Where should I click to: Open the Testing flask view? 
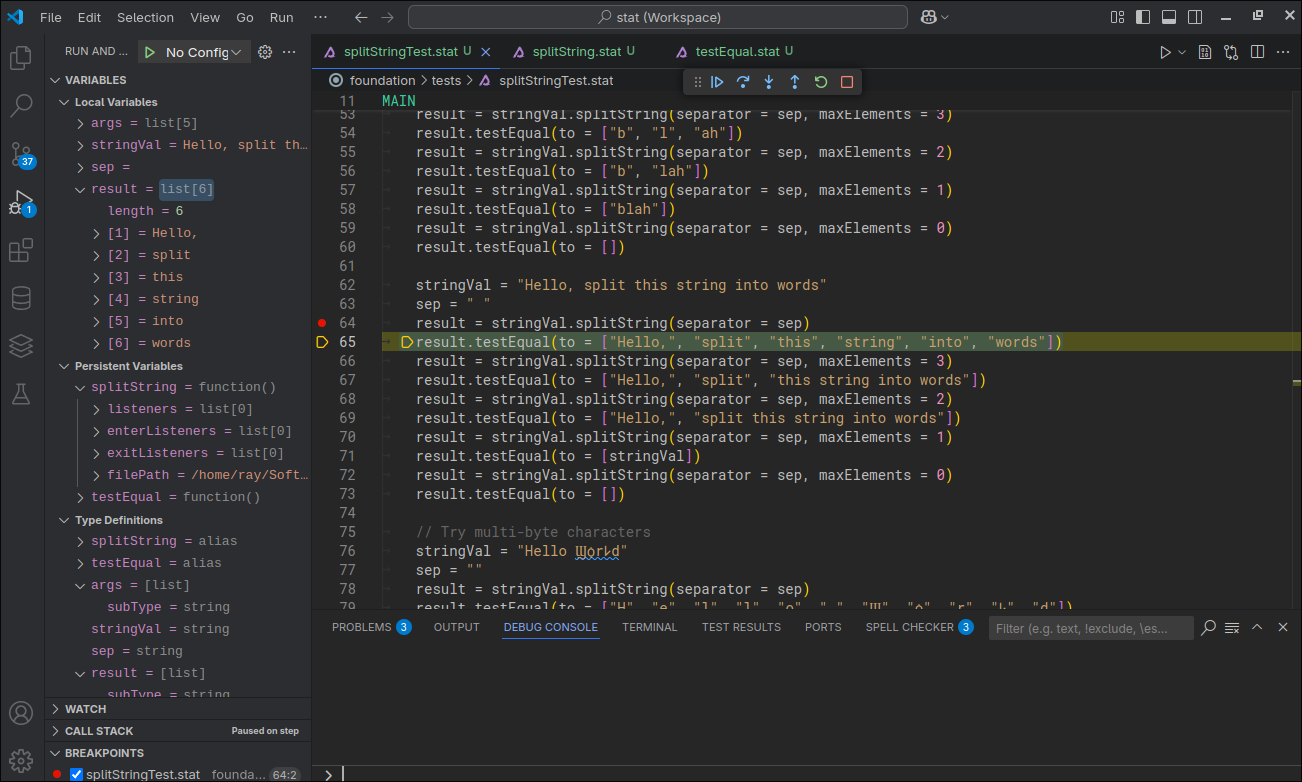(x=21, y=394)
